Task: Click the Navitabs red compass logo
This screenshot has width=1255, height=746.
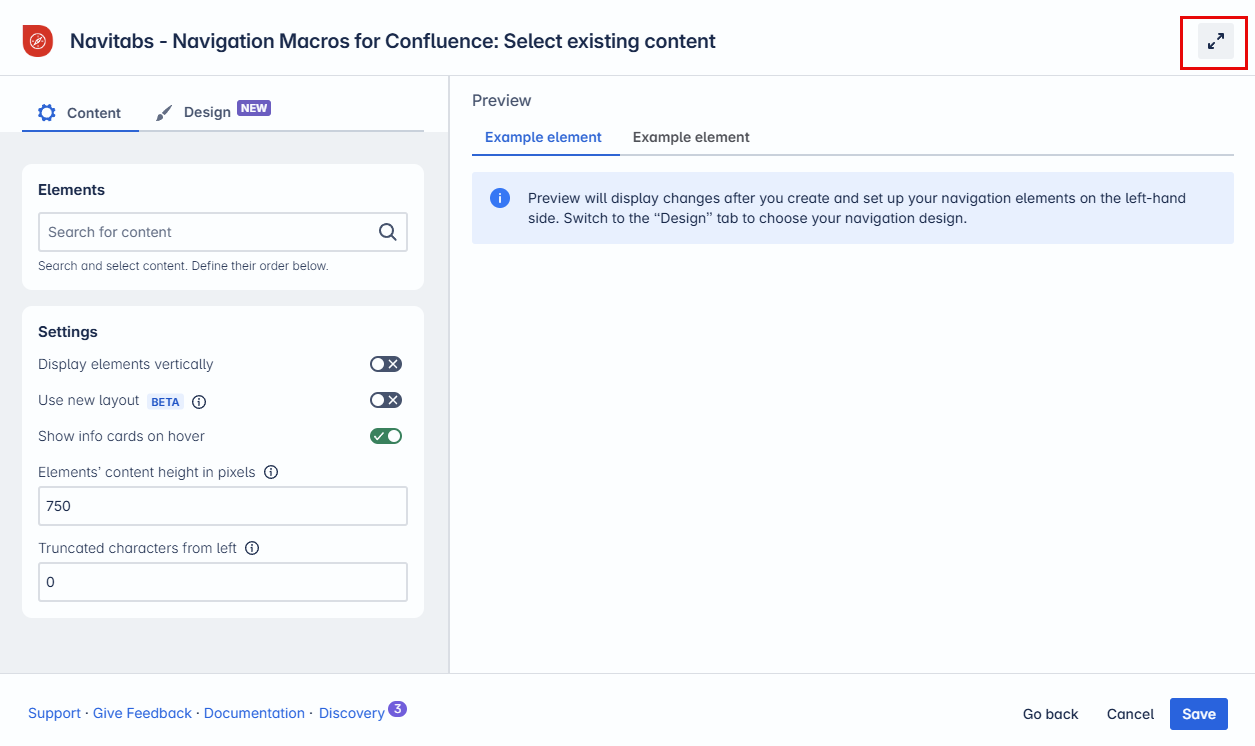Action: (x=37, y=41)
